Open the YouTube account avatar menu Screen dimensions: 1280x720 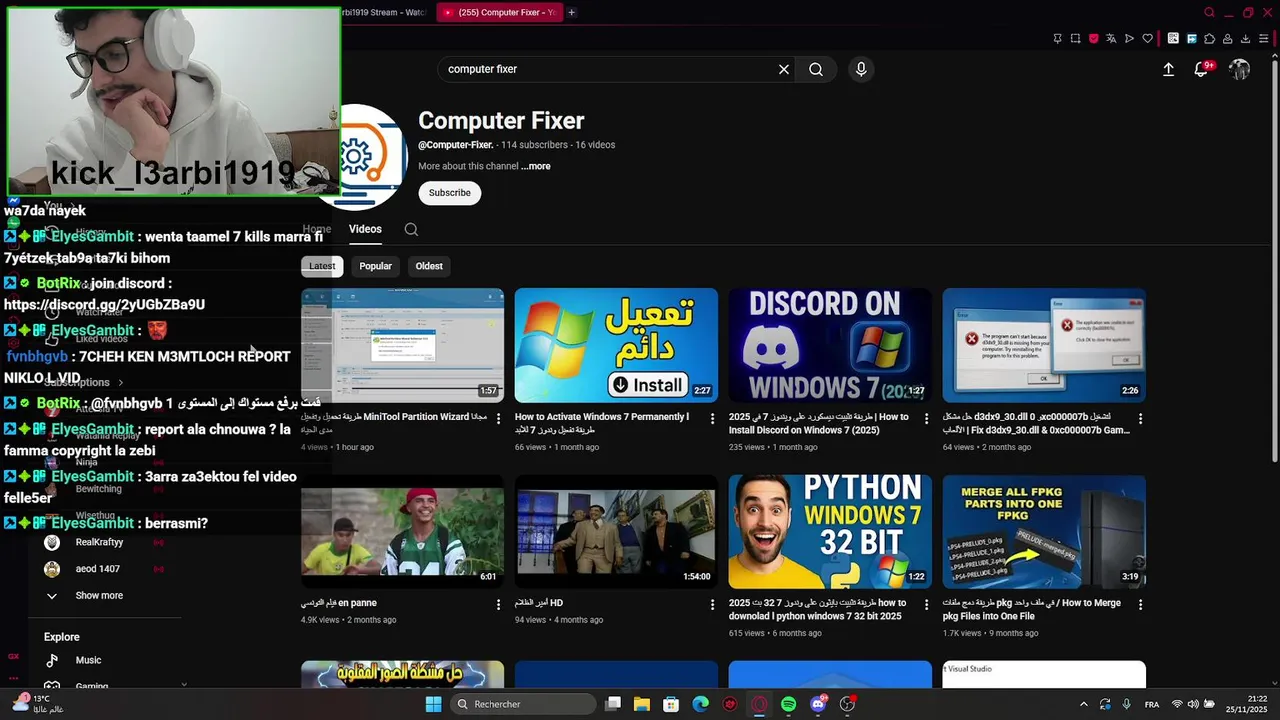pyautogui.click(x=1239, y=69)
